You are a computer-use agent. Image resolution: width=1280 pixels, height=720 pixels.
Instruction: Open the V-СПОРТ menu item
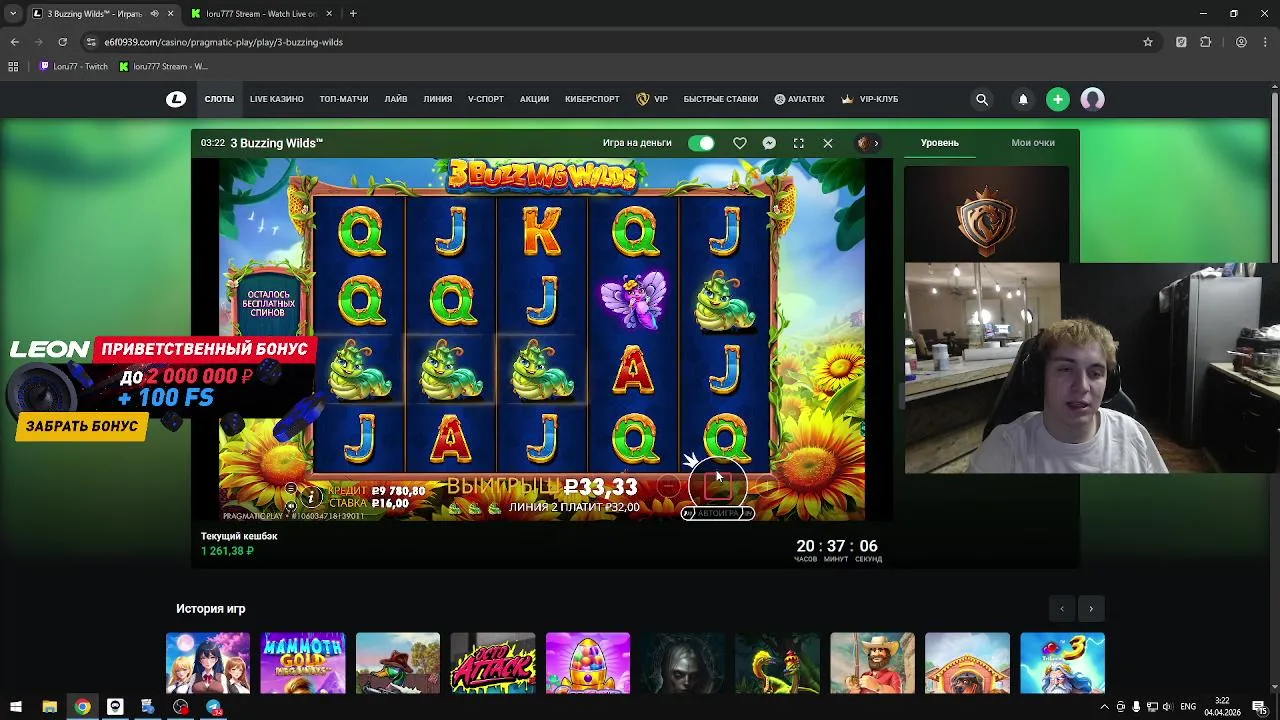tap(486, 99)
